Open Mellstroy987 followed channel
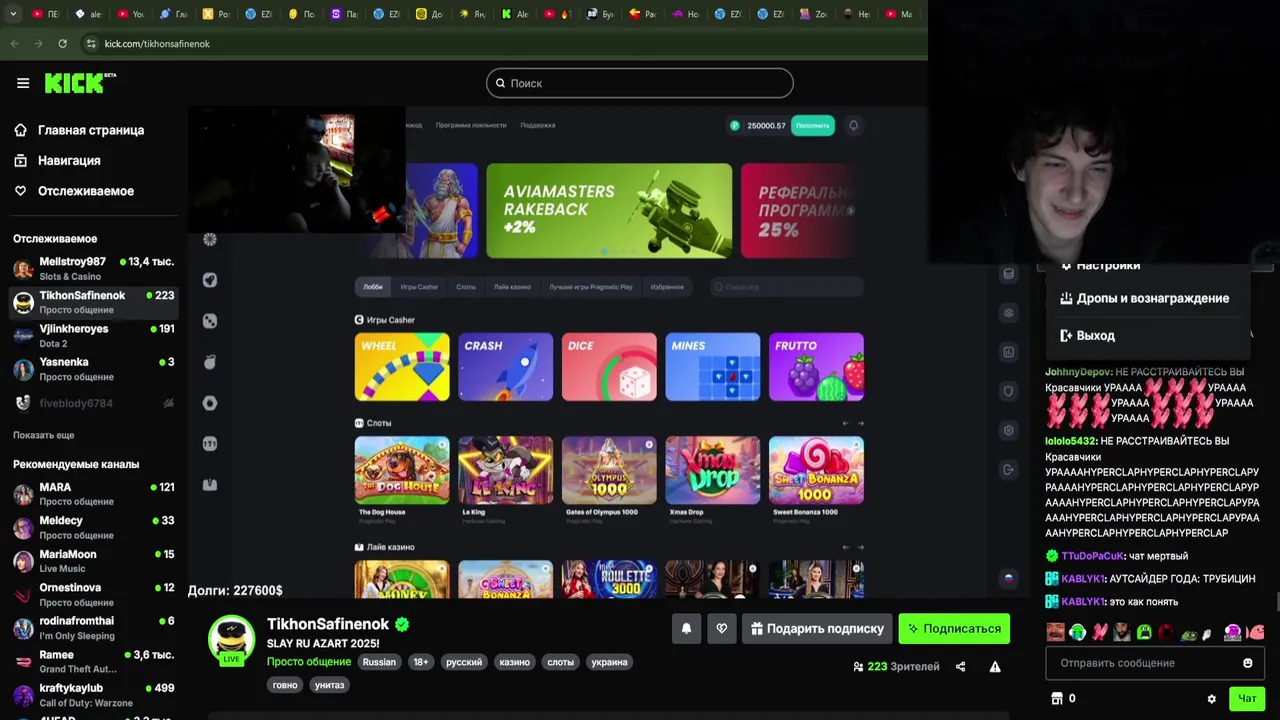This screenshot has width=1280, height=720. [94, 269]
